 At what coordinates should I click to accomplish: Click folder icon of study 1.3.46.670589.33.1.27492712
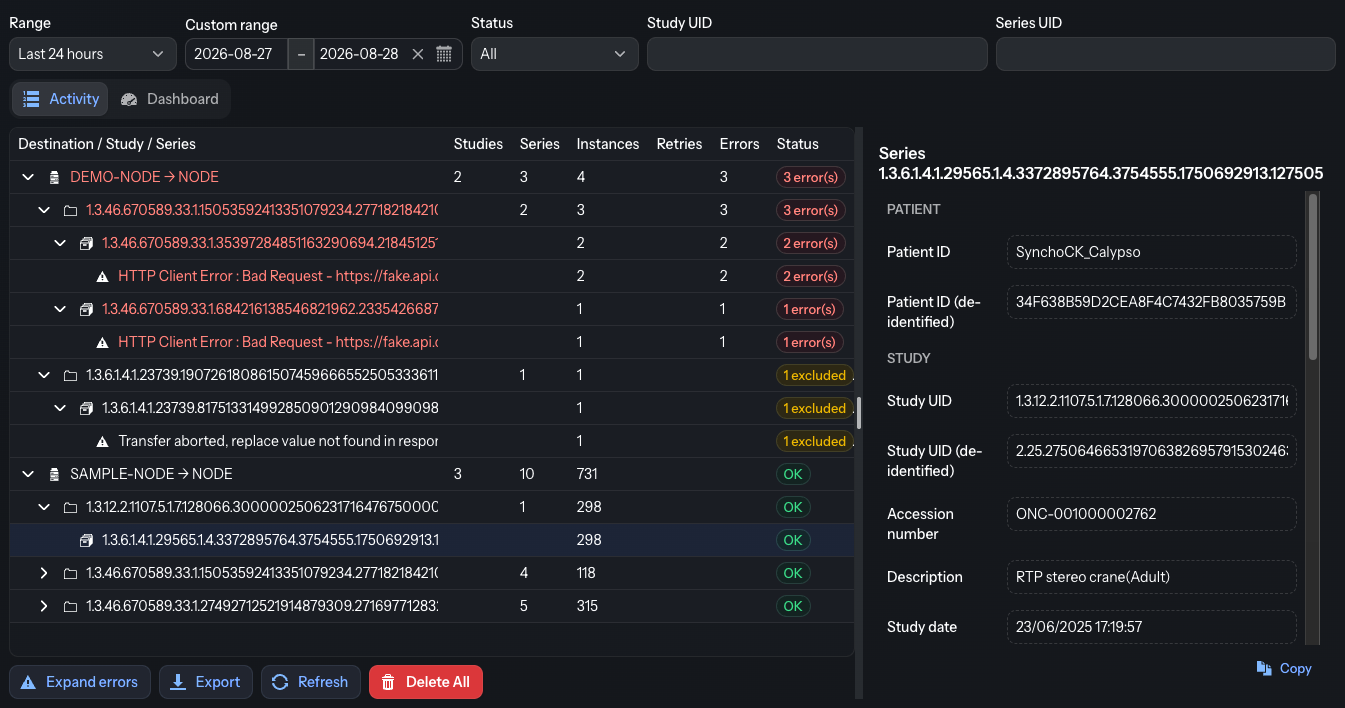(x=70, y=606)
